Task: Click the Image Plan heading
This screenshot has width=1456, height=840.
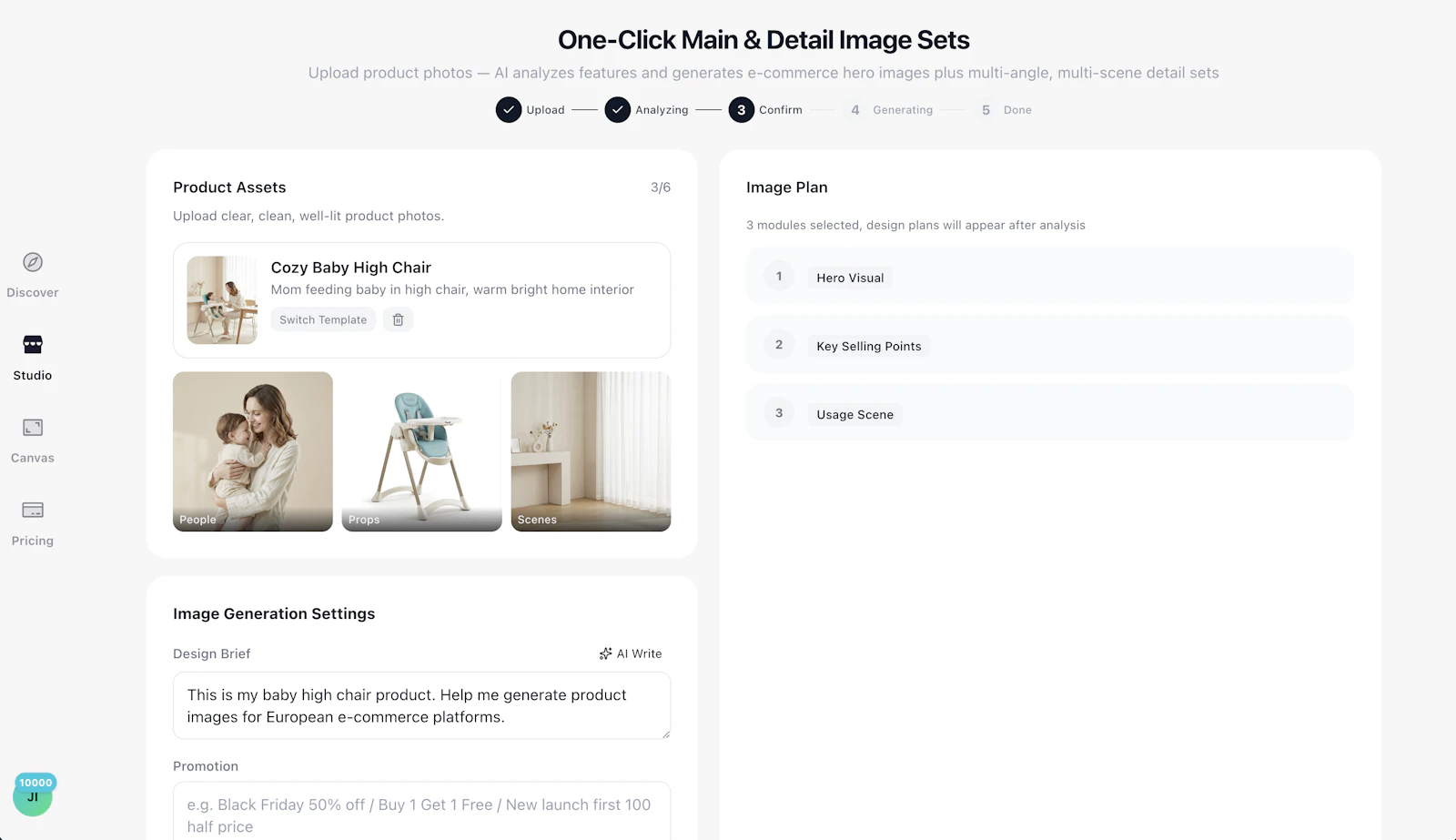Action: [787, 187]
